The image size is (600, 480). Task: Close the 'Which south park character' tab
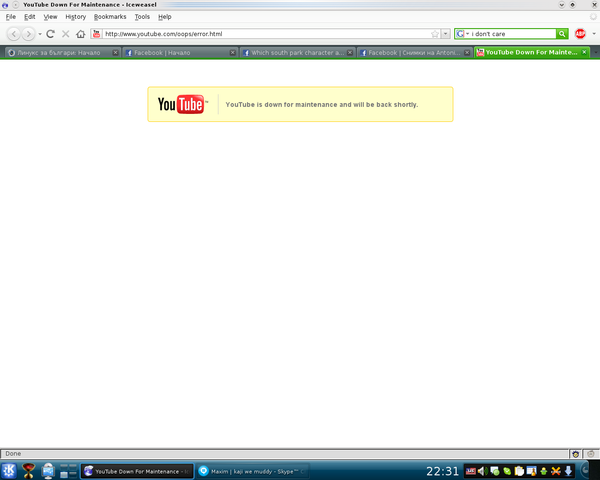[x=350, y=53]
